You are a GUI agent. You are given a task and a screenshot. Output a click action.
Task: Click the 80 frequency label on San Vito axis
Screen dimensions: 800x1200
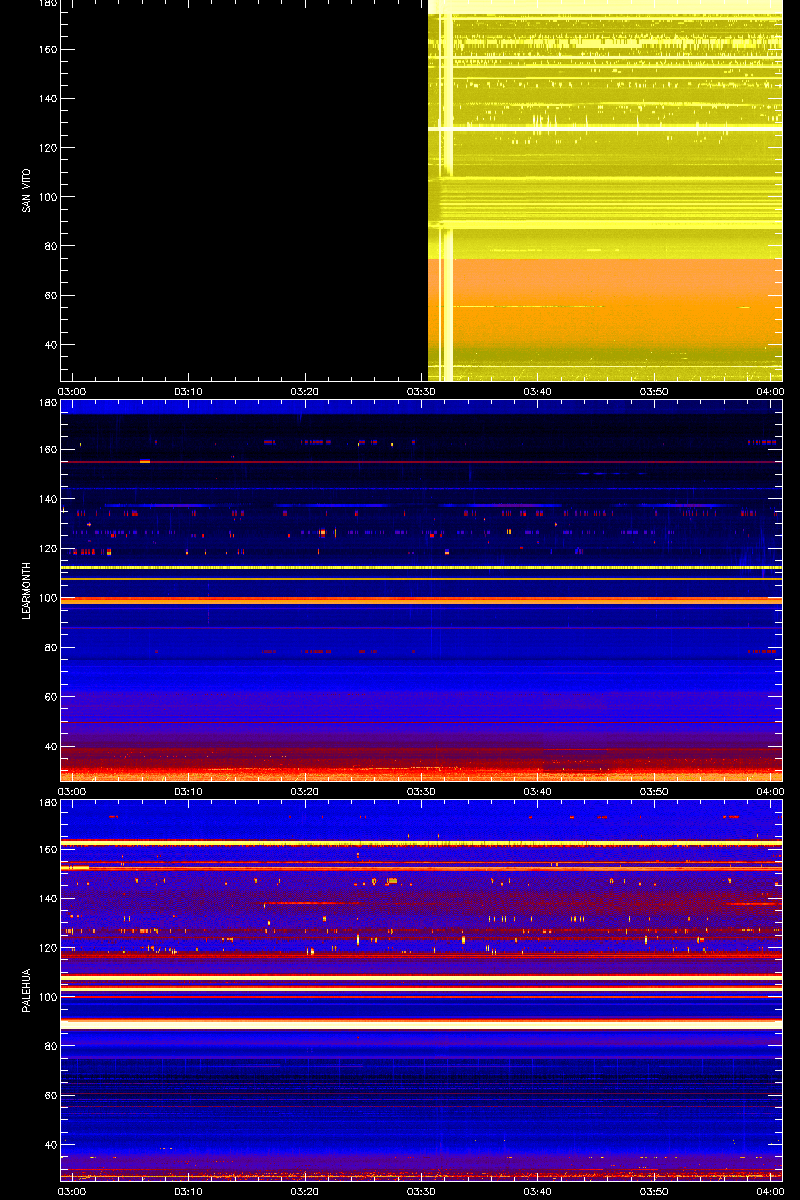click(x=50, y=245)
